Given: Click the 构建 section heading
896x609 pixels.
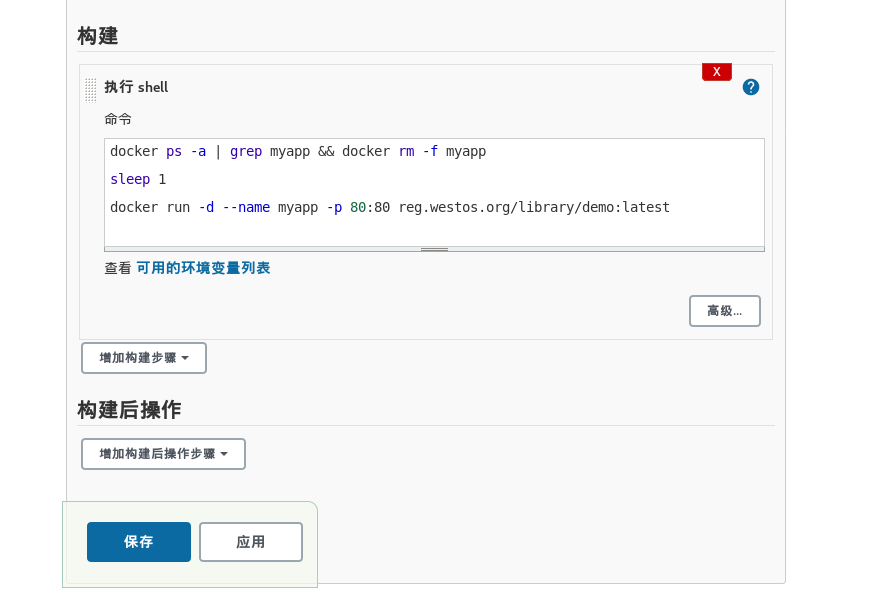Looking at the screenshot, I should [x=98, y=36].
